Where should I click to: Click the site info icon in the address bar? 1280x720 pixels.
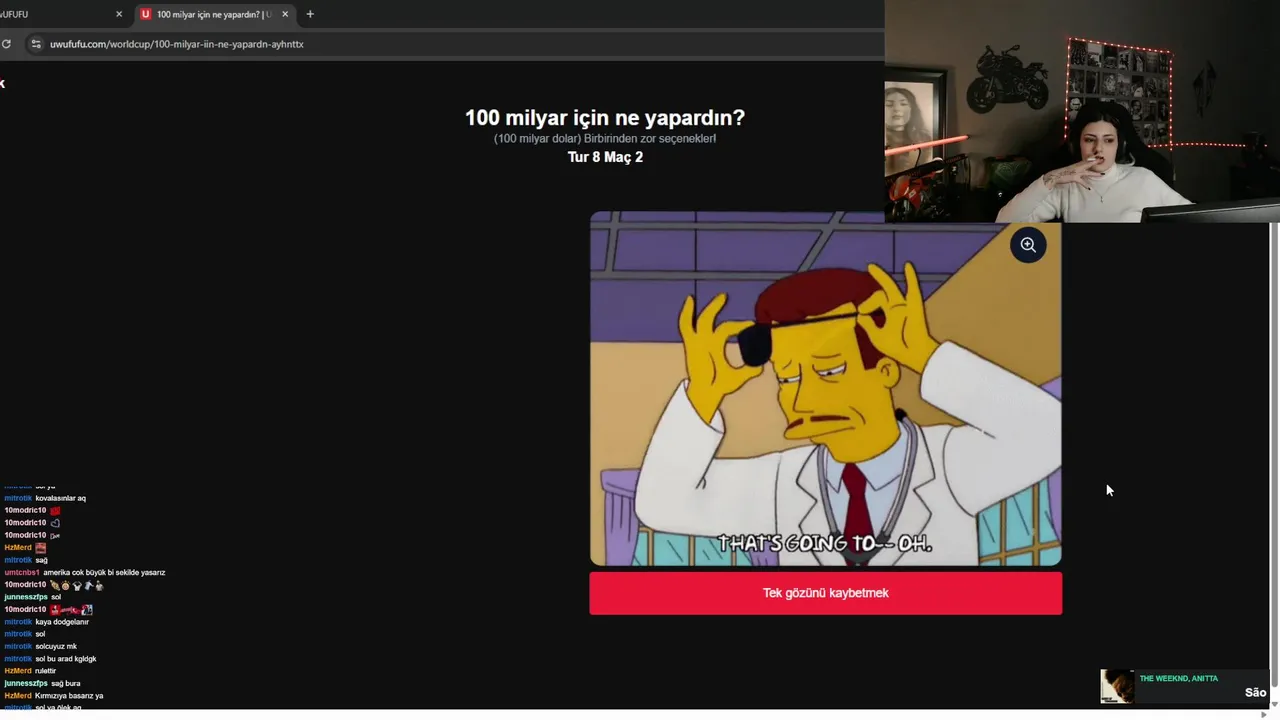[36, 44]
